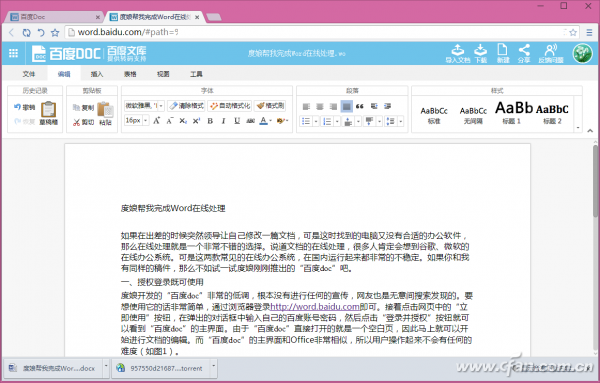
Task: Apply a bulleted list
Action: (x=306, y=121)
